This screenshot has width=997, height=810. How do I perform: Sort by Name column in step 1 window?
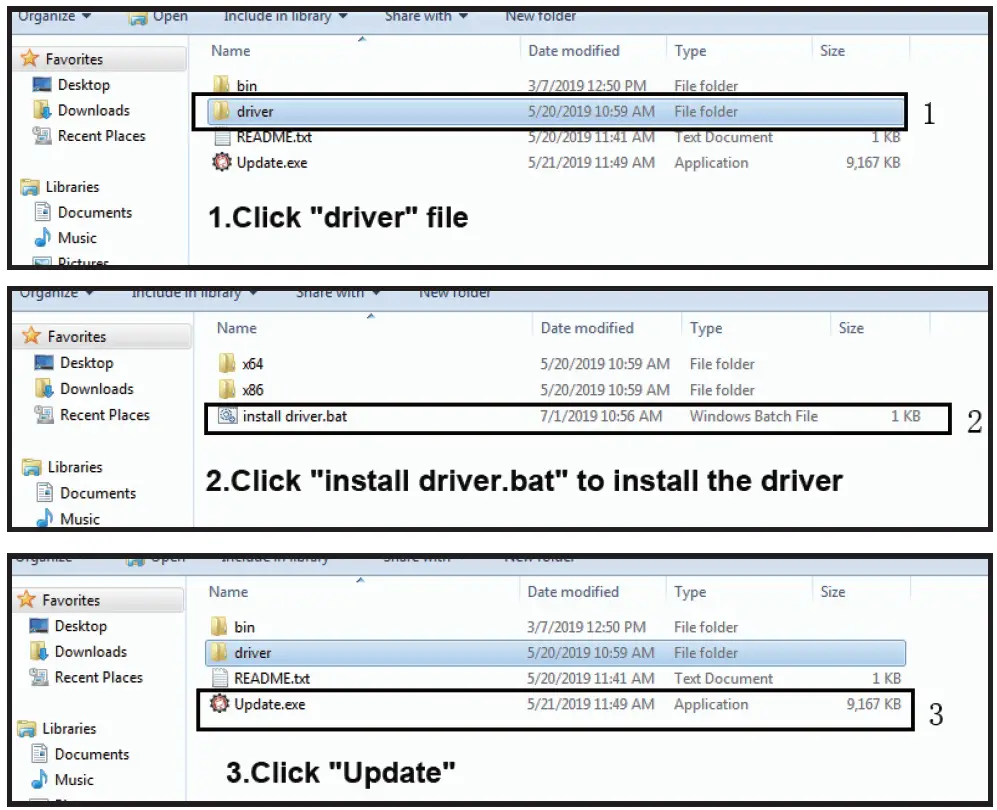(230, 51)
